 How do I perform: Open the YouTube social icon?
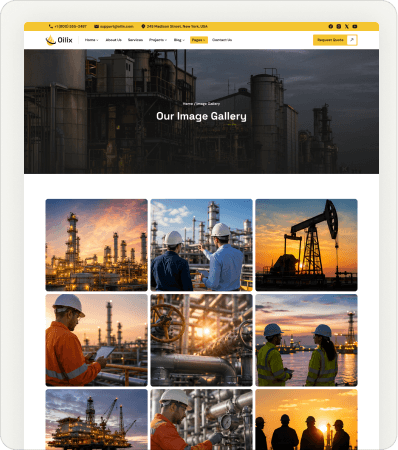coord(355,26)
